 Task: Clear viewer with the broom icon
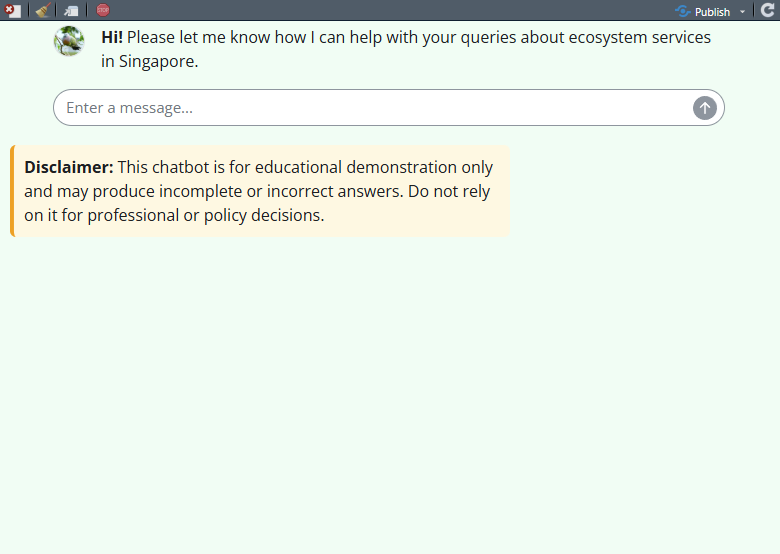tap(42, 10)
